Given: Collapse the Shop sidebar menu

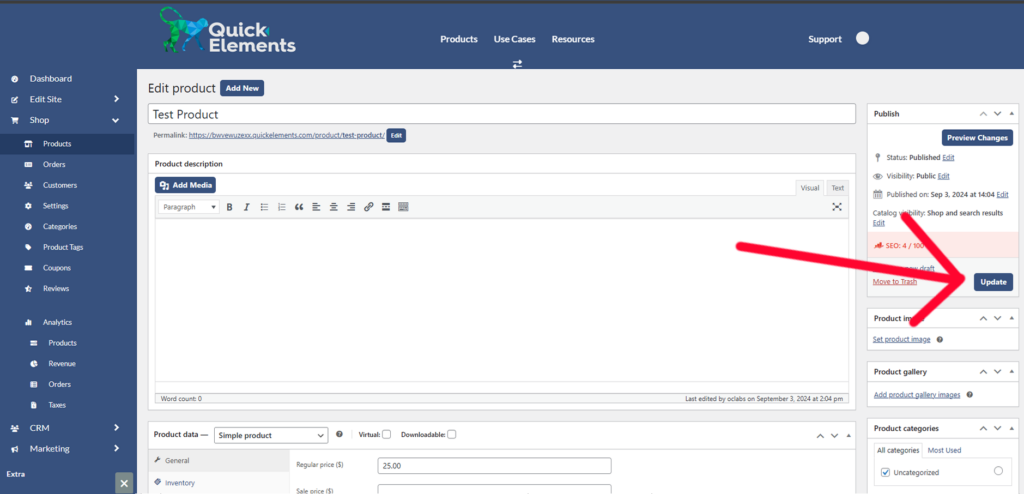Looking at the screenshot, I should coord(116,120).
